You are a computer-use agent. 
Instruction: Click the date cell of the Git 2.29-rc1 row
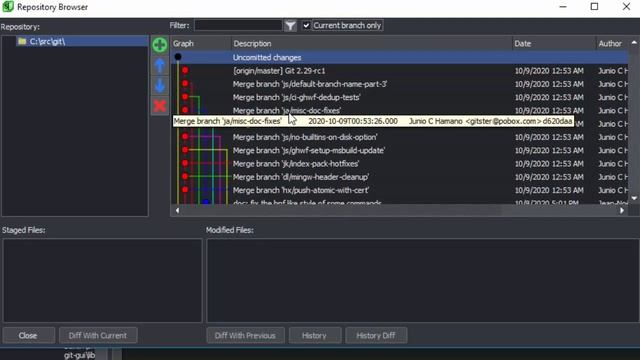coord(549,71)
